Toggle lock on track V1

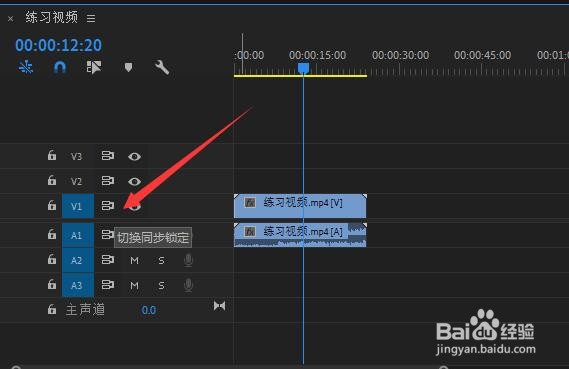point(52,205)
